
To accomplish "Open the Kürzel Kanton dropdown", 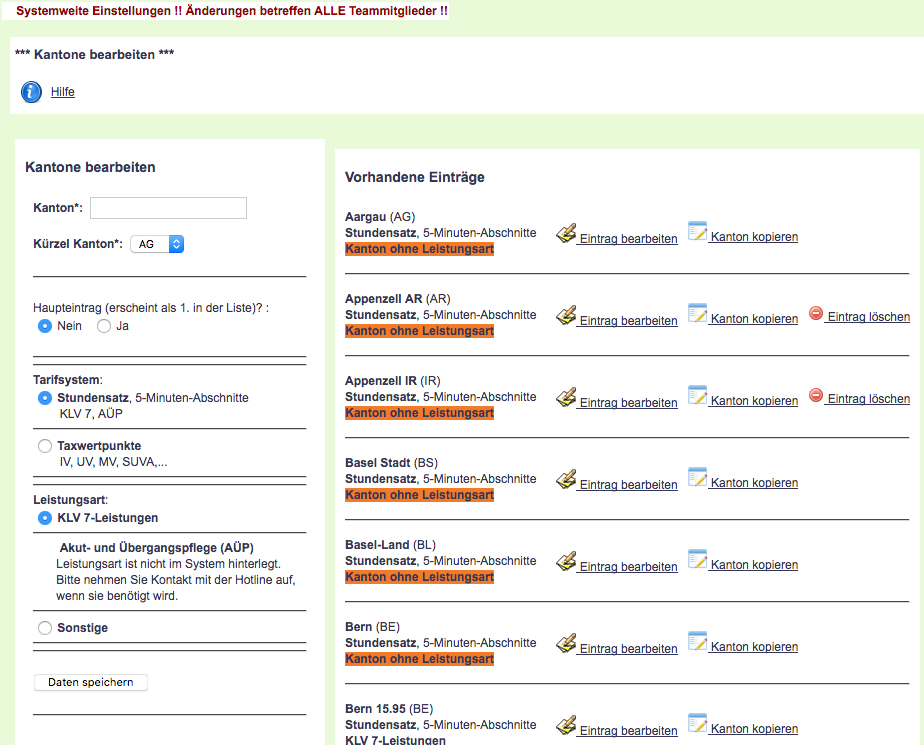I will tap(157, 244).
